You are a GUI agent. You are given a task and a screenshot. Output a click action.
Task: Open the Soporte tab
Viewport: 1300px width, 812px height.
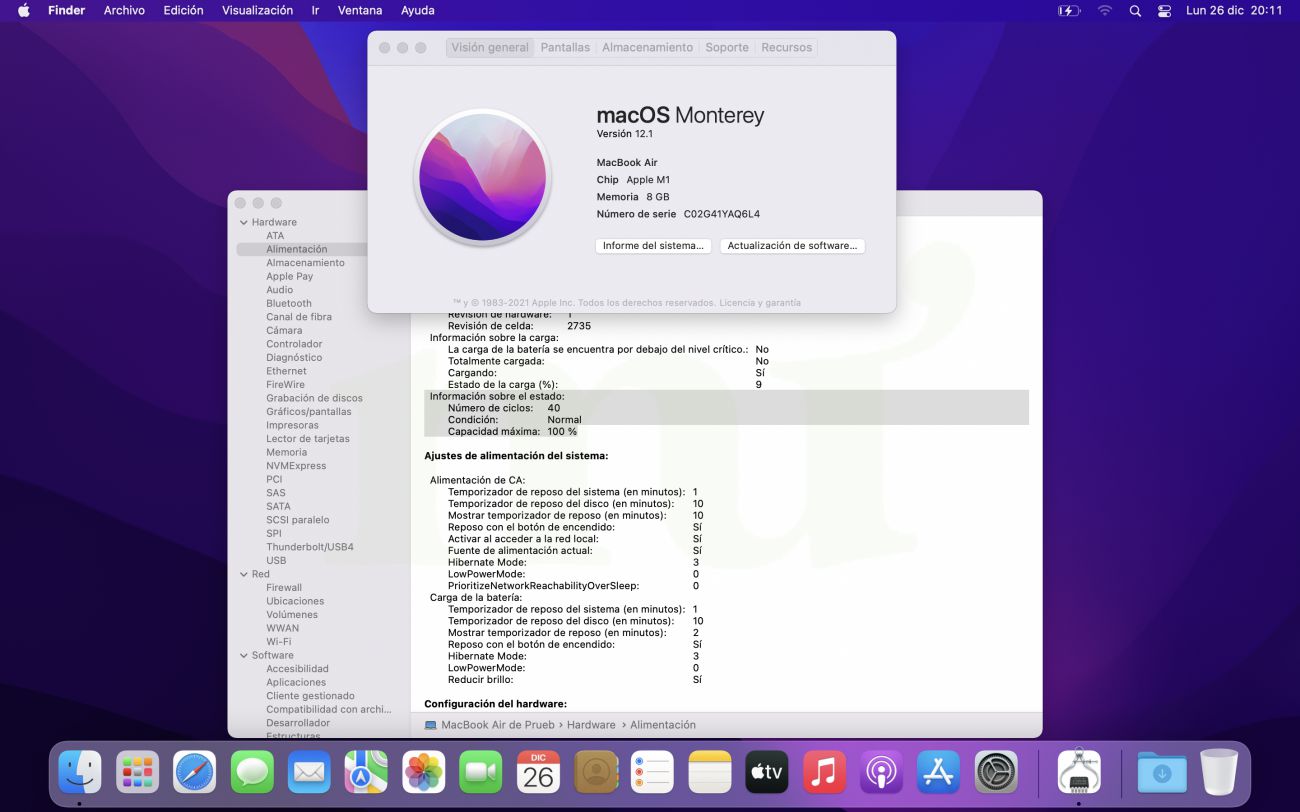point(727,47)
